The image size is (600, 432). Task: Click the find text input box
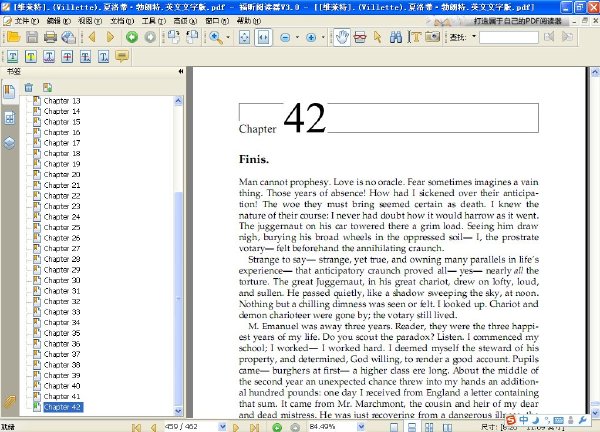point(509,37)
